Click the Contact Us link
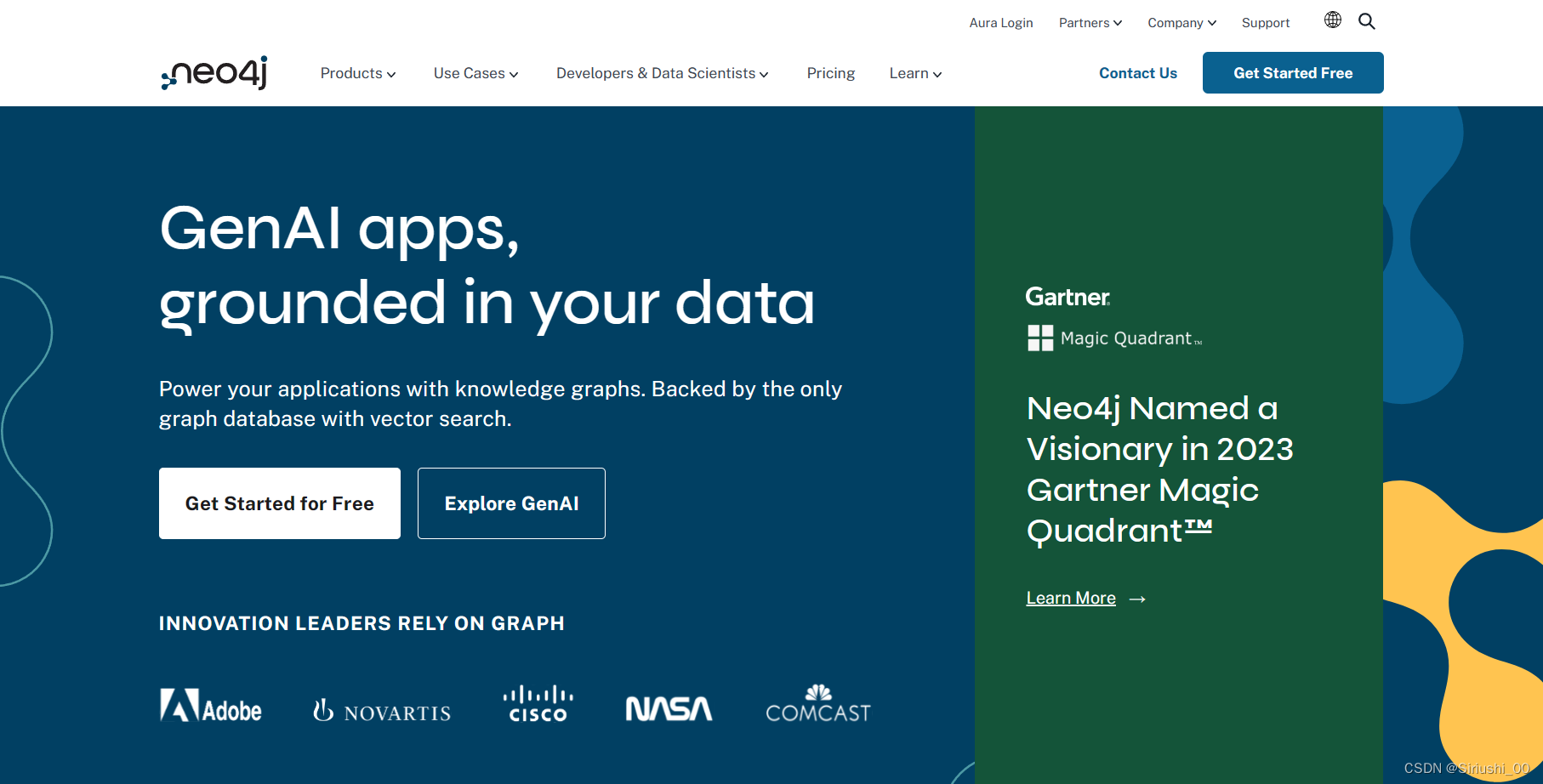1543x784 pixels. pyautogui.click(x=1138, y=73)
